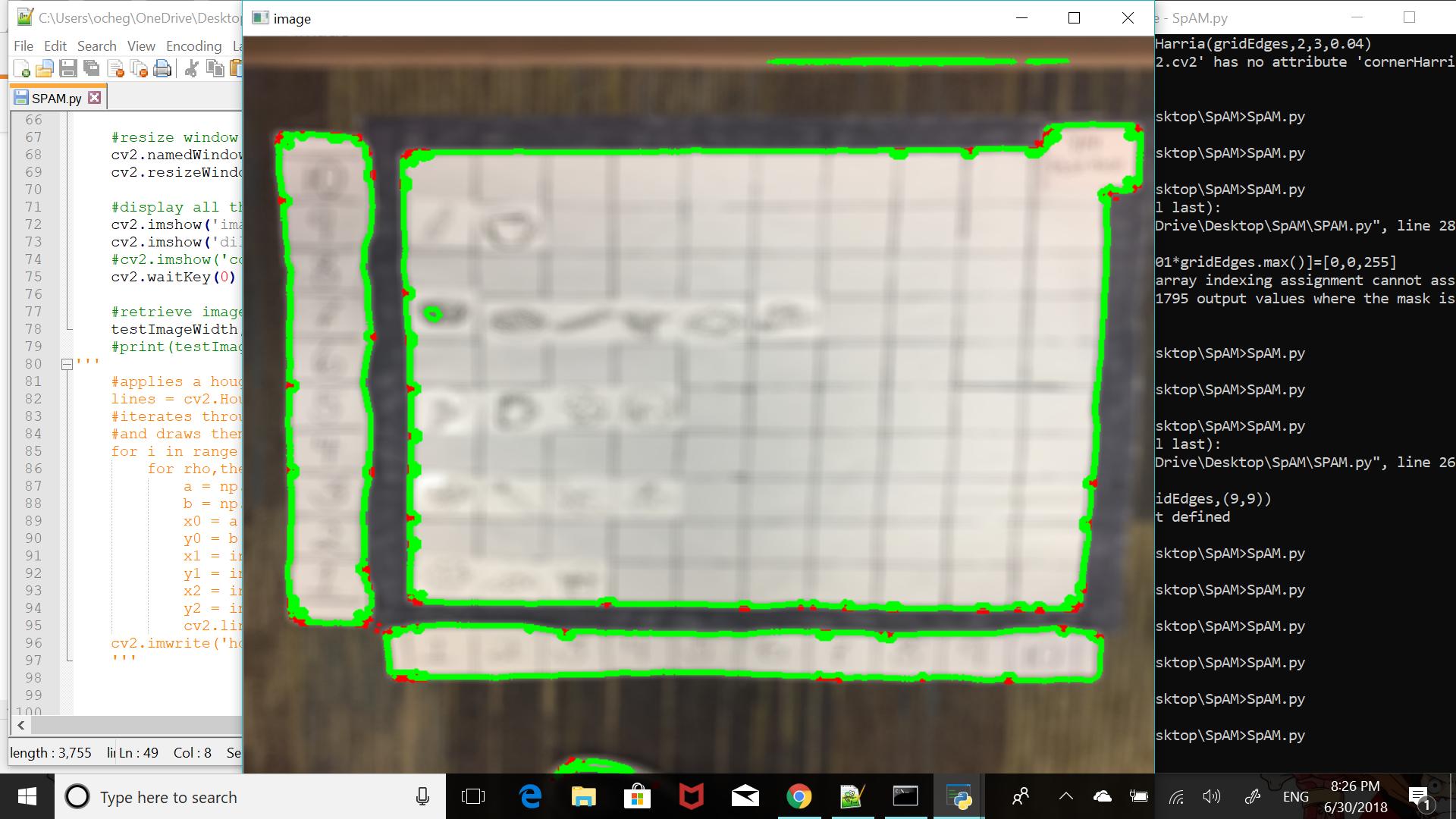1456x819 pixels.
Task: Click the Open File icon
Action: coord(45,69)
